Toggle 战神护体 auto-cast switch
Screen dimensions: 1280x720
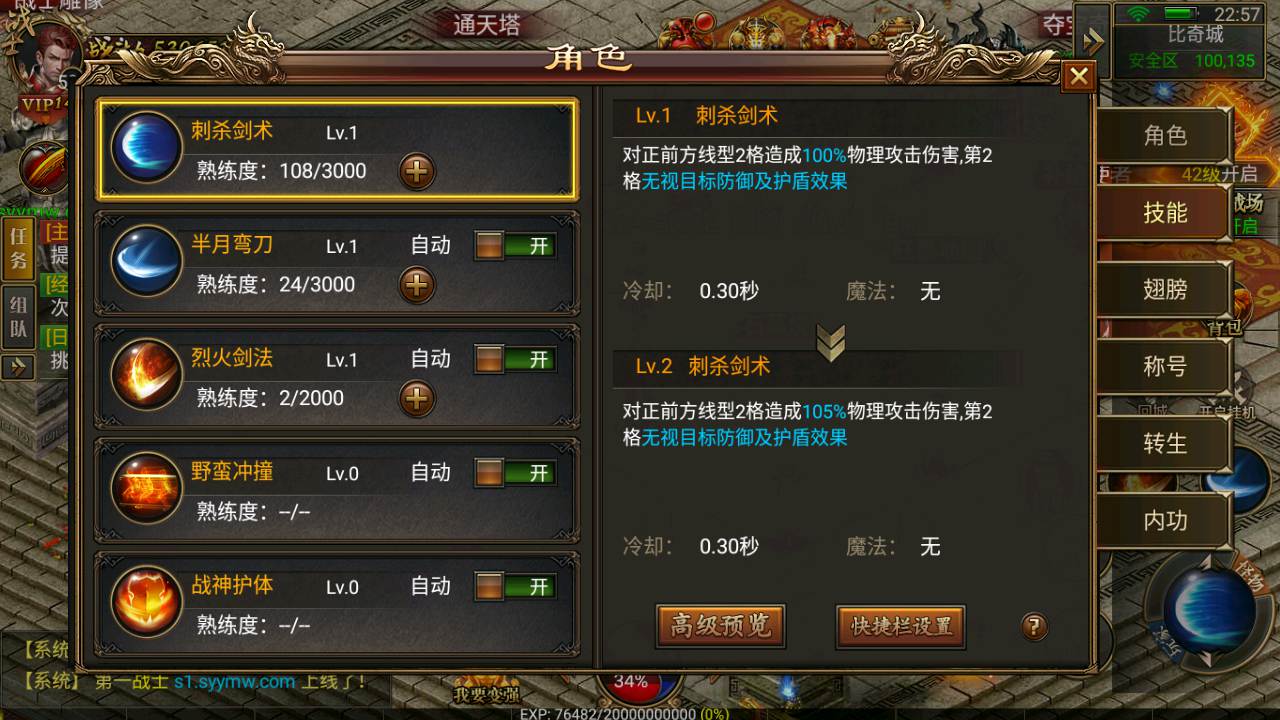[515, 586]
